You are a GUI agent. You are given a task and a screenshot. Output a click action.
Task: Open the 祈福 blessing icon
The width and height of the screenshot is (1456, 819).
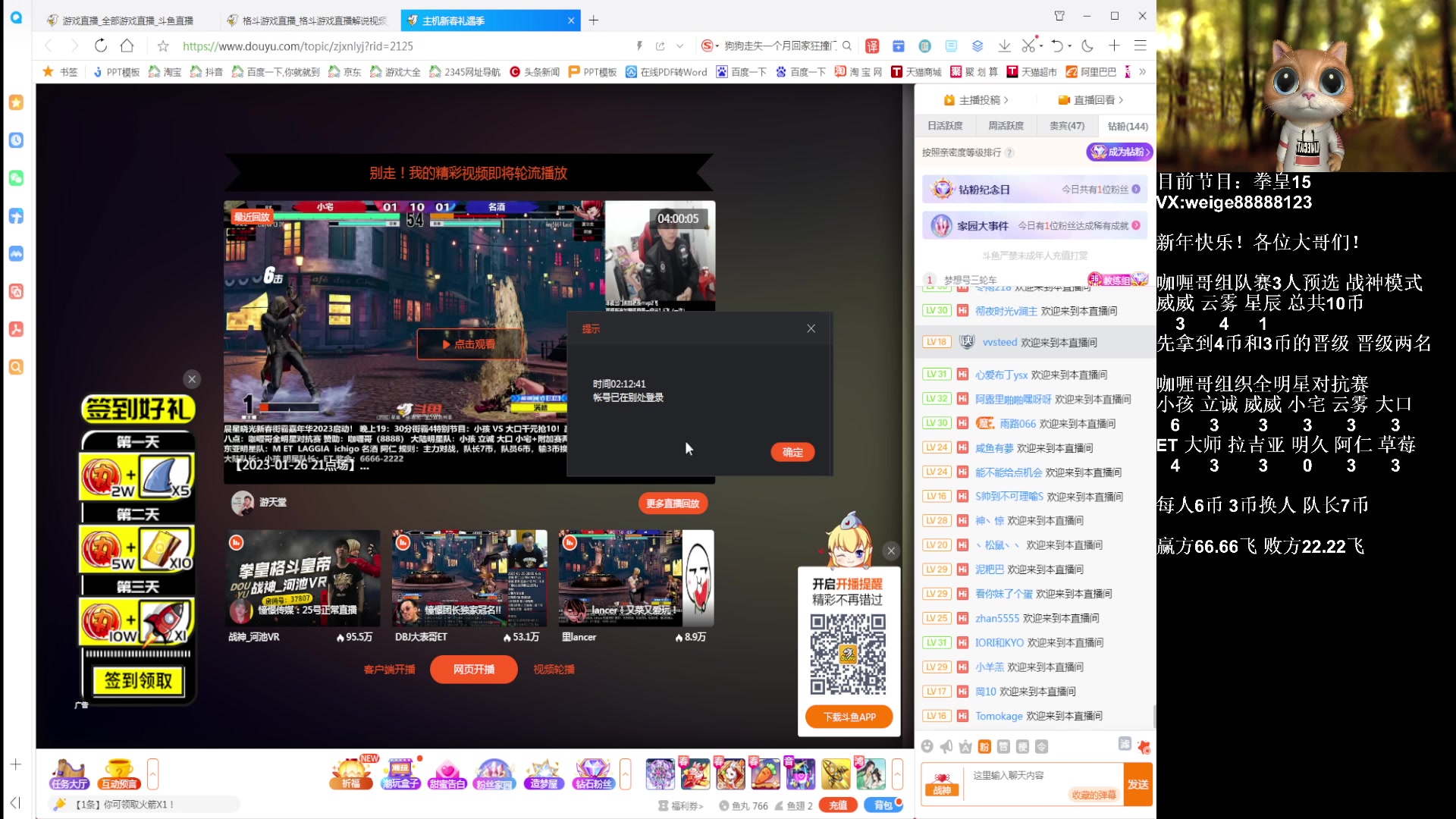point(351,773)
